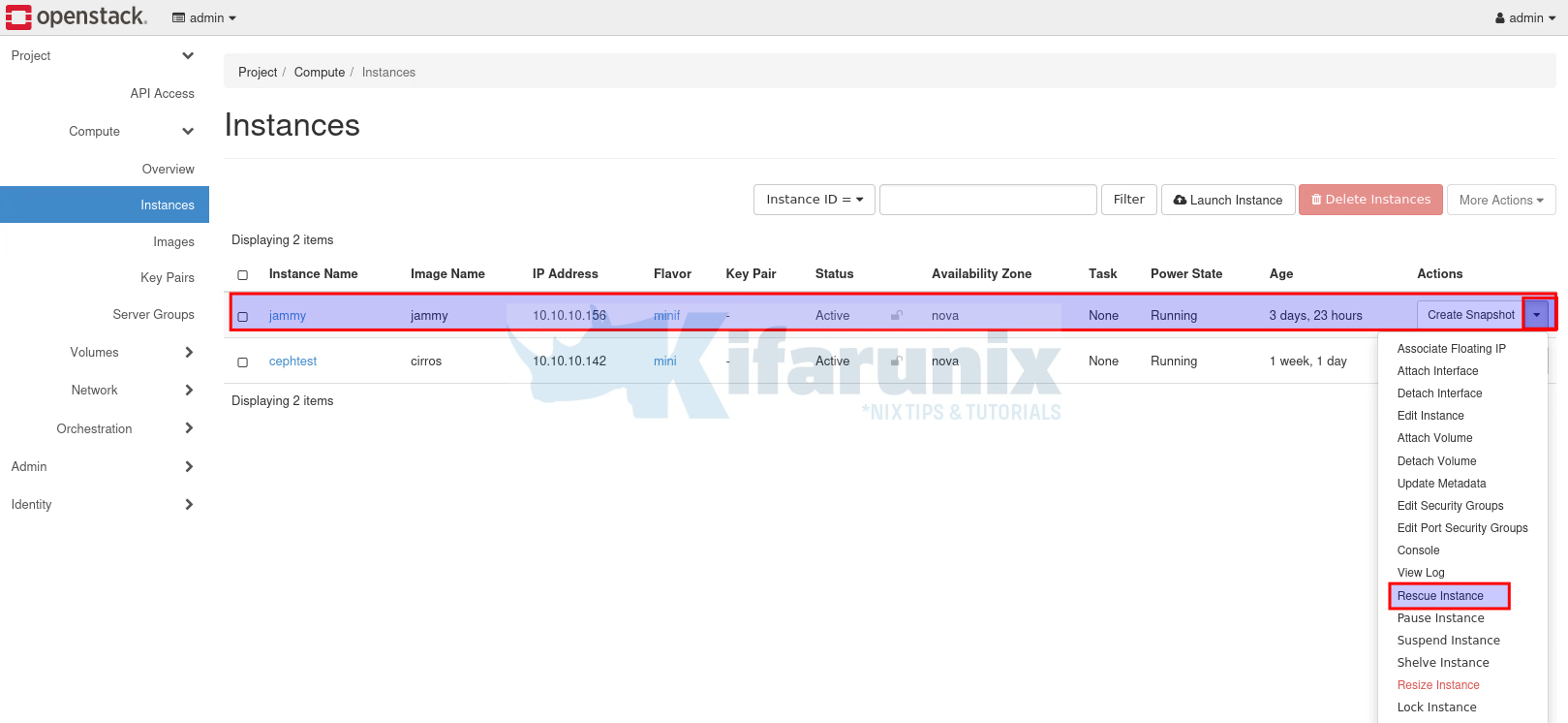Select Associate Floating IP menu item
The image size is (1568, 723).
[1451, 349]
